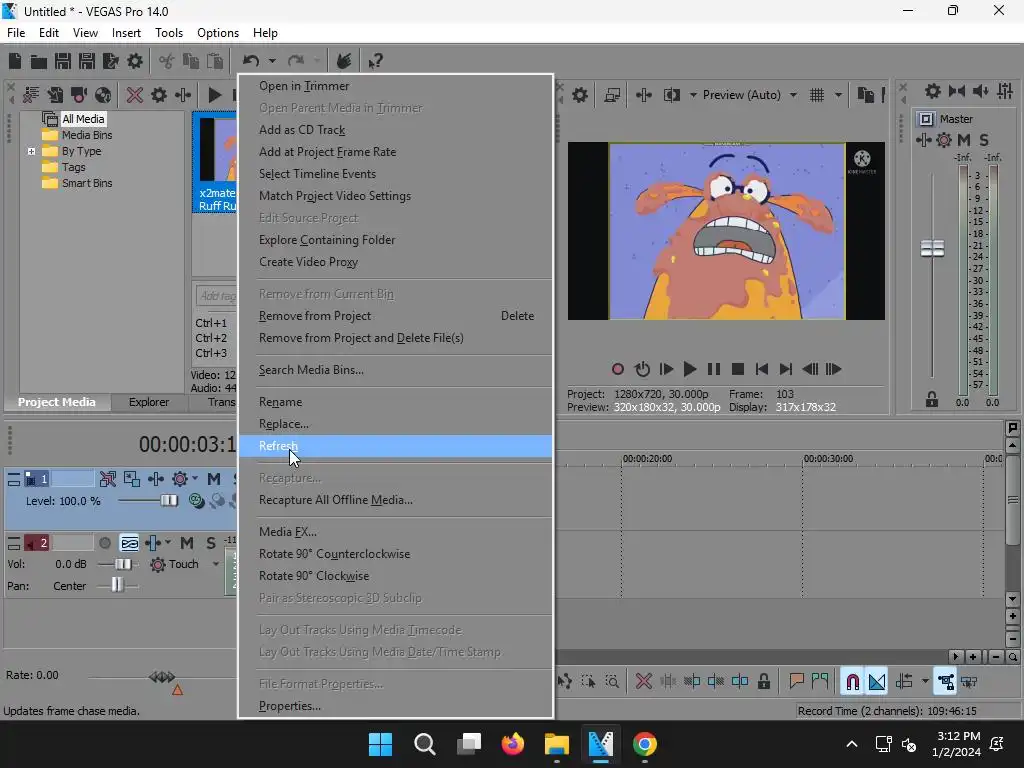Open video track 1 automation dropdown arrow
Viewport: 1024px width, 768px height.
(x=195, y=479)
